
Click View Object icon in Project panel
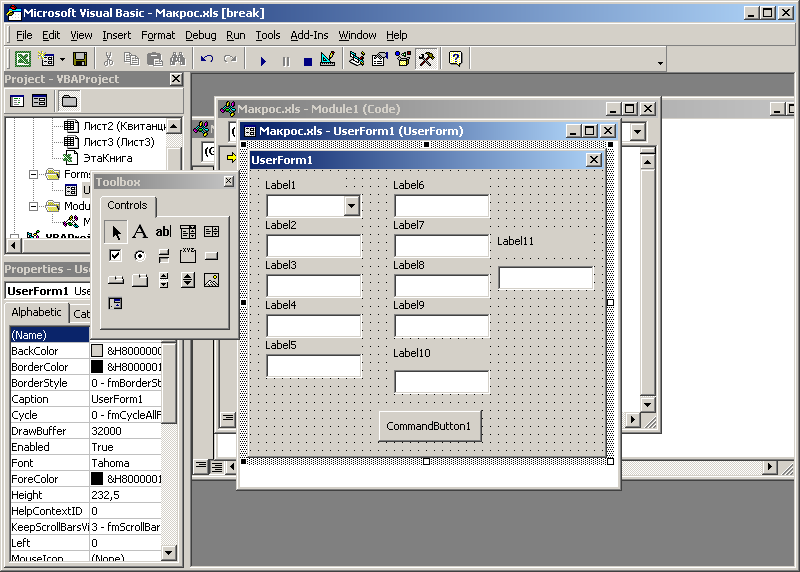point(39,101)
